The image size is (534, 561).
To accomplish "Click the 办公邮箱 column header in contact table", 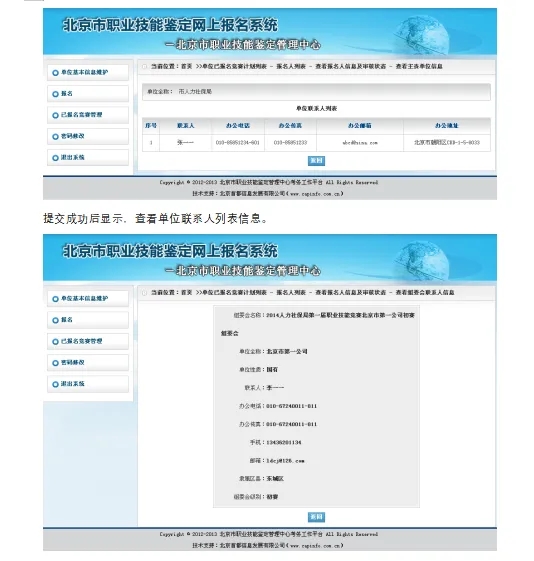I will click(x=360, y=126).
